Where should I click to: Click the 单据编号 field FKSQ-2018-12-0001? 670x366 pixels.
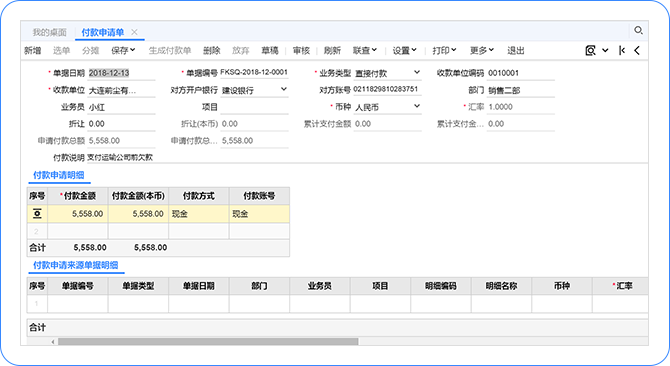click(x=254, y=73)
